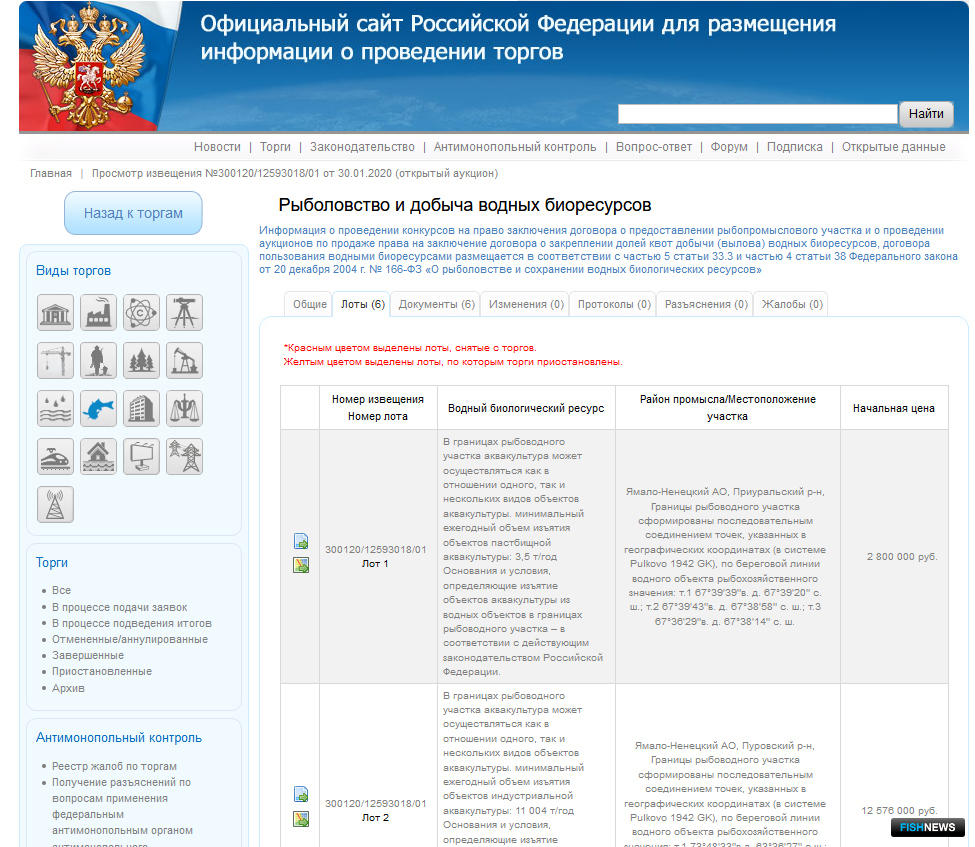Click the Антимонопольный контроль sidebar heading
This screenshot has width=975, height=847.
click(119, 738)
